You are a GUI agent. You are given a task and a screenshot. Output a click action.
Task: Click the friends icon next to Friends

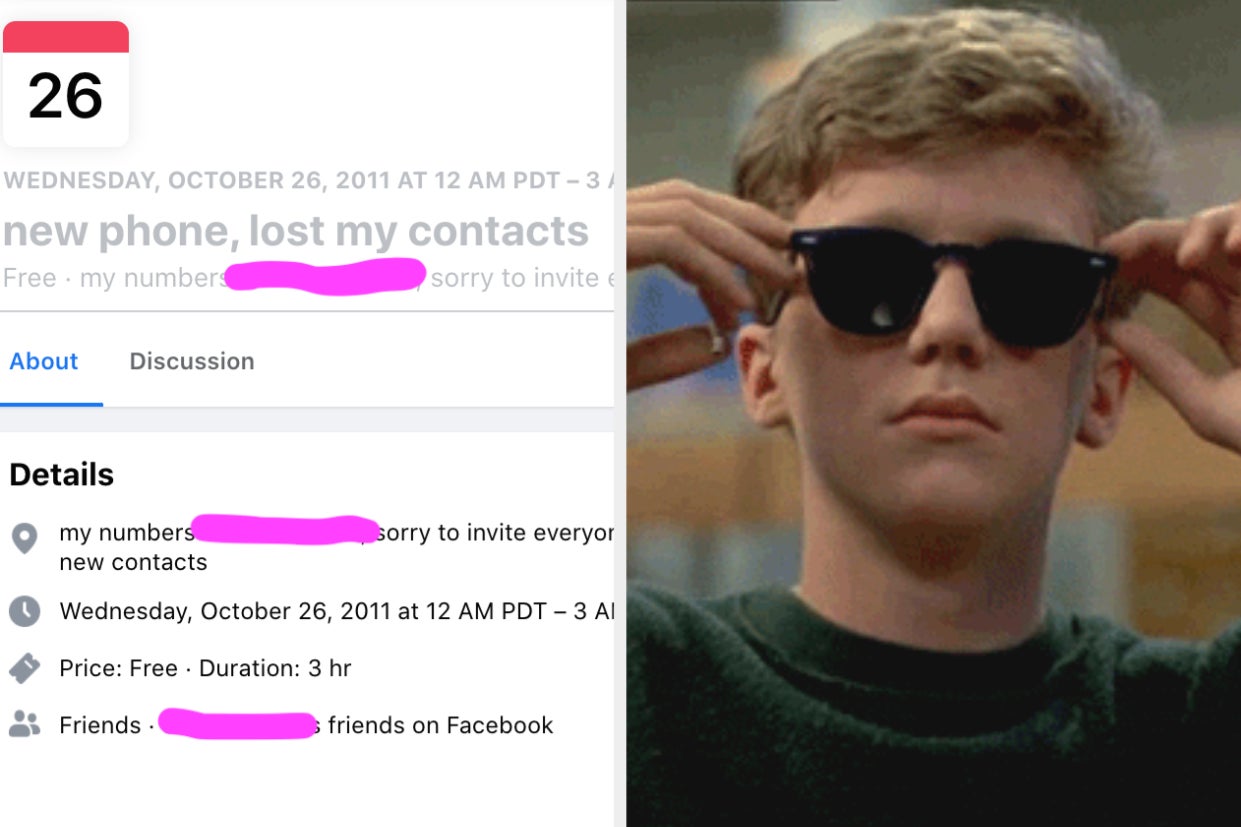[x=24, y=725]
